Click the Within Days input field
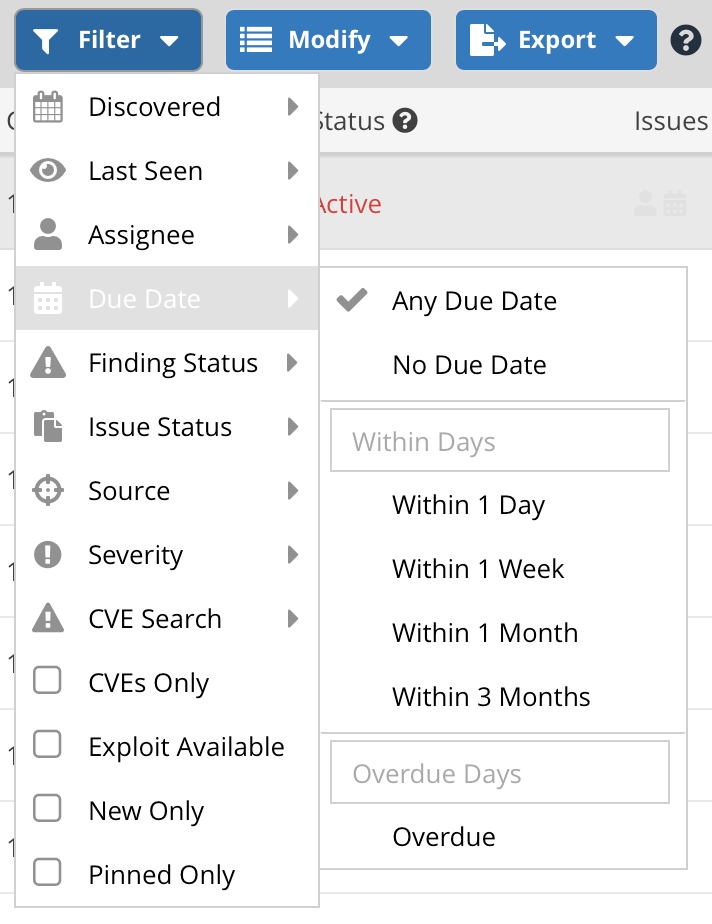Viewport: 712px width, 924px height. [500, 440]
